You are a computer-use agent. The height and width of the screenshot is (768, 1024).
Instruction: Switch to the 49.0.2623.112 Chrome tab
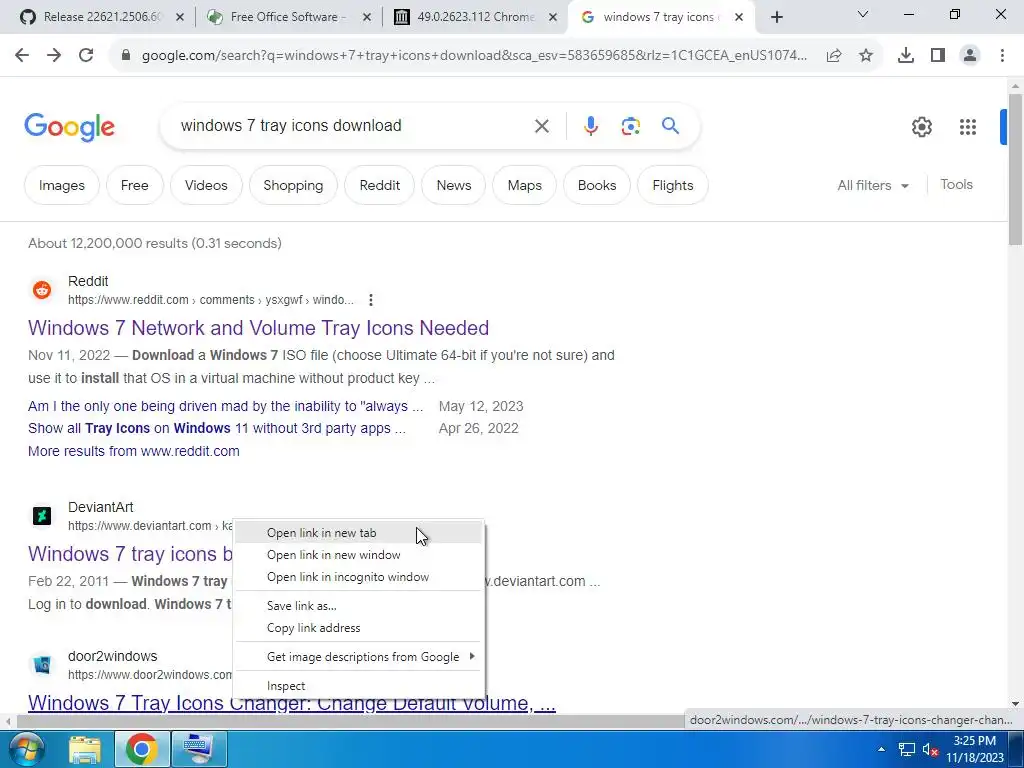[475, 17]
